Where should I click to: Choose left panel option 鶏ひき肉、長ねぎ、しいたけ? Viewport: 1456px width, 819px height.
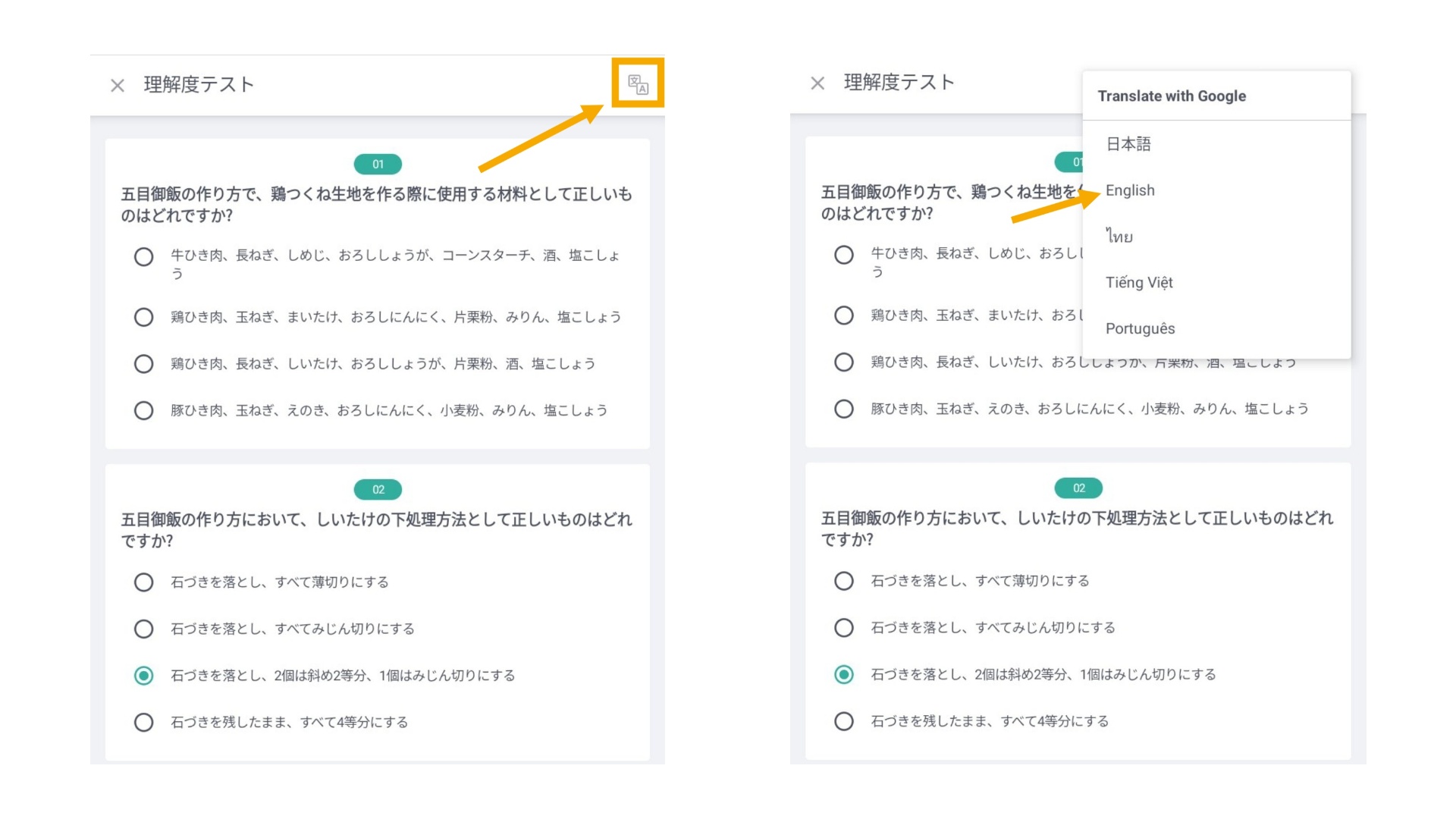click(x=144, y=364)
